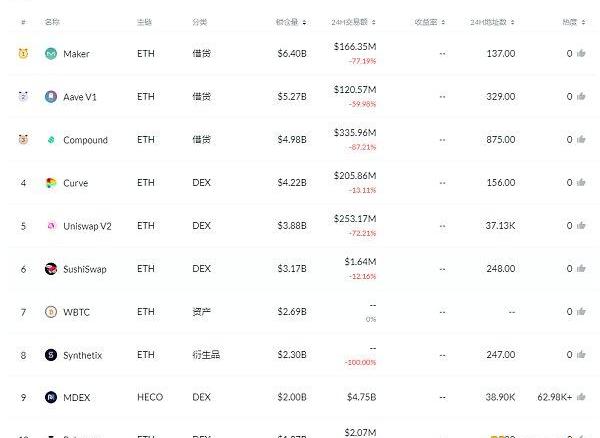The height and width of the screenshot is (438, 600).
Task: Click the Maker logo icon
Action: [x=51, y=54]
